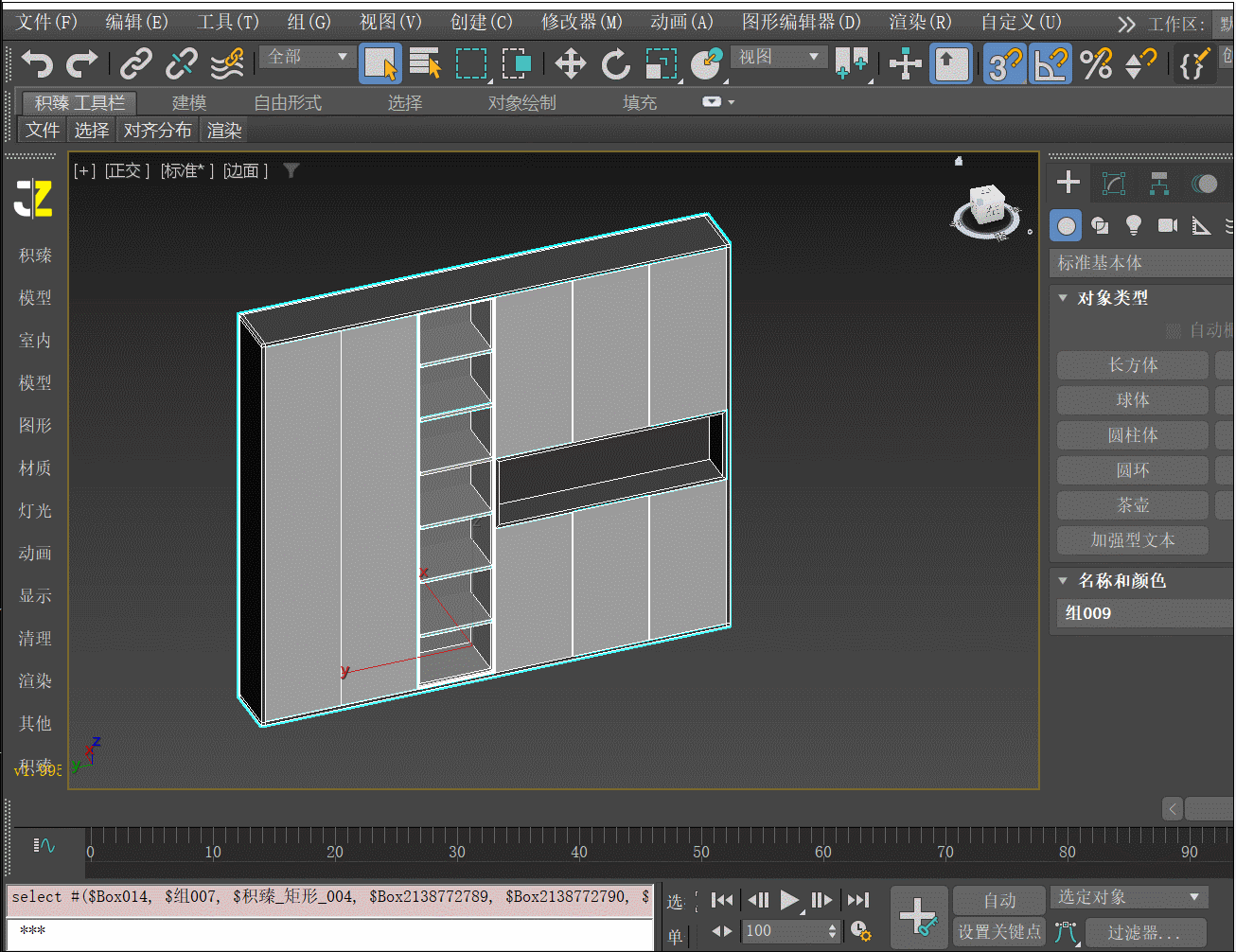Click the 灯光 item in left sidebar

35,511
